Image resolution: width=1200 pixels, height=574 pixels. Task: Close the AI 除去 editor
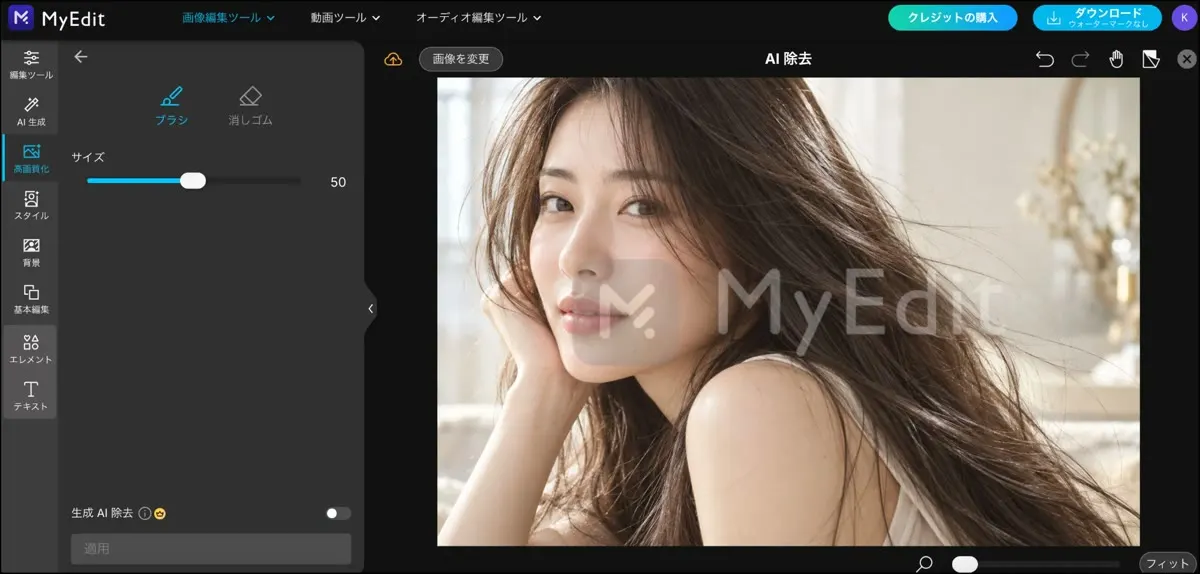(x=1187, y=59)
